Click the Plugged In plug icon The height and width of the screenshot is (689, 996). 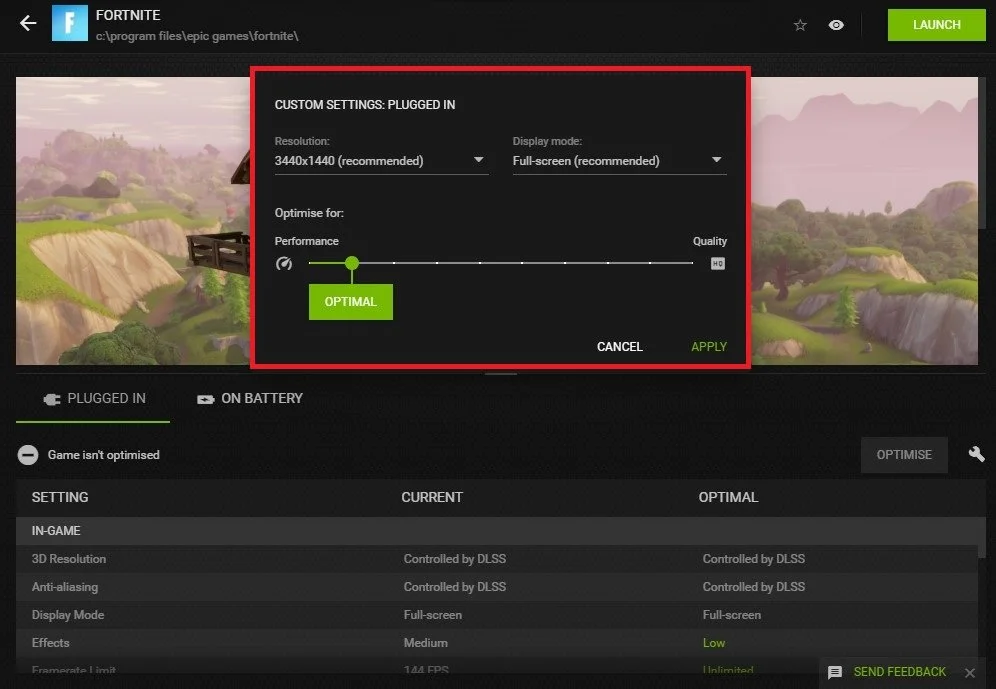pos(52,398)
